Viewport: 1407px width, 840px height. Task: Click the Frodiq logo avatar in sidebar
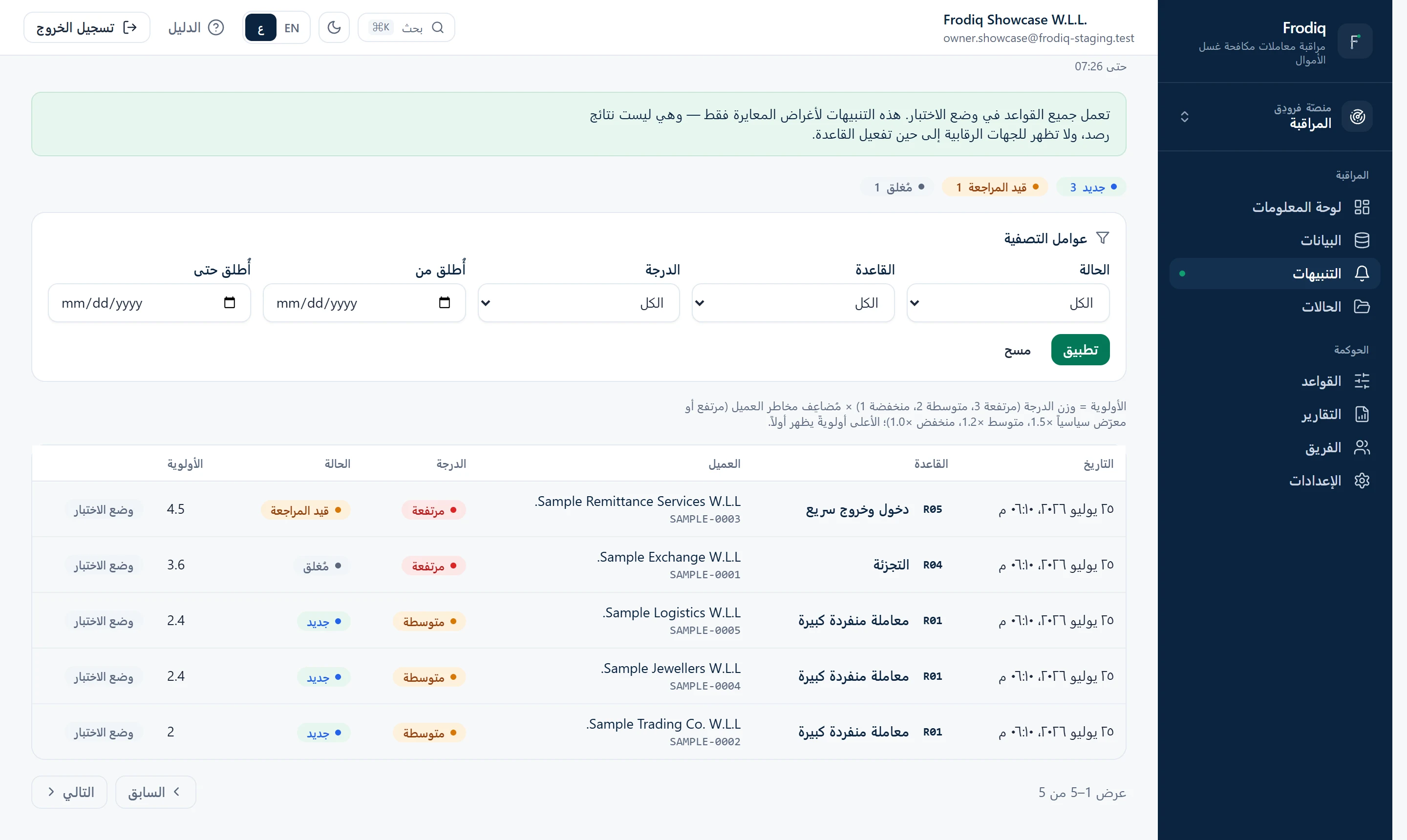click(x=1355, y=42)
